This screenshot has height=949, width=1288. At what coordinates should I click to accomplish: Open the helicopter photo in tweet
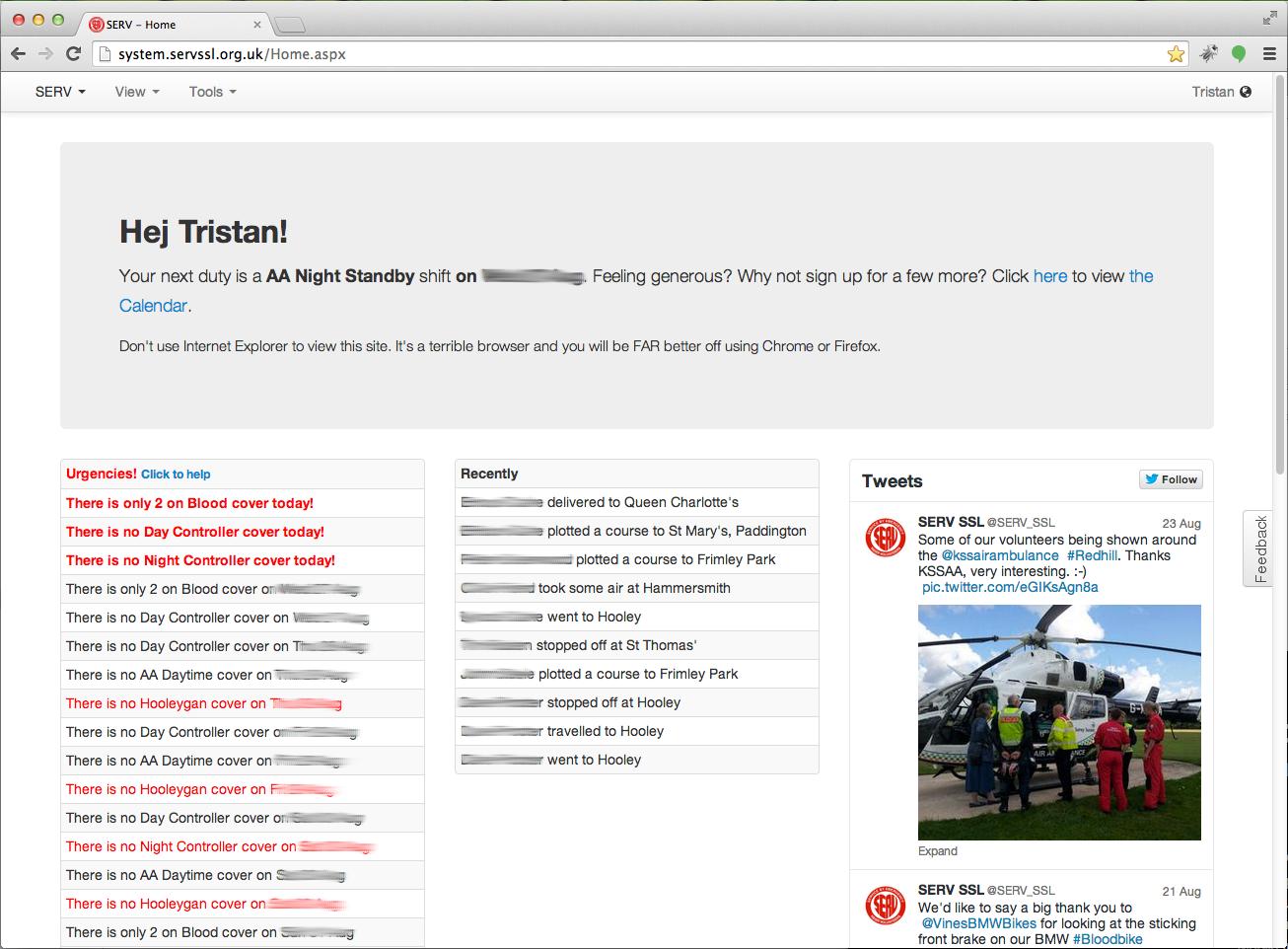click(1059, 722)
